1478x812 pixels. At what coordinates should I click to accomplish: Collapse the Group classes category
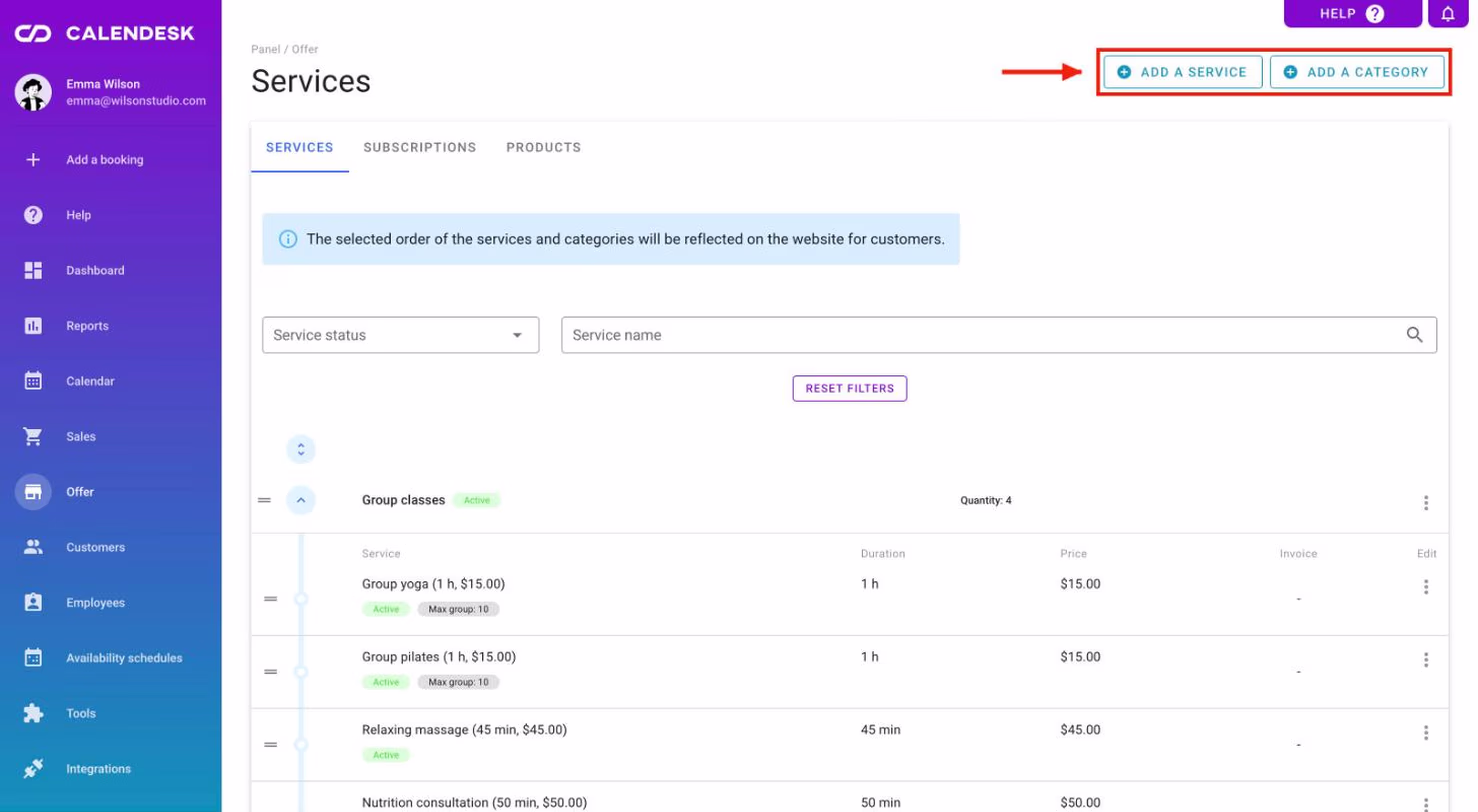tap(301, 500)
